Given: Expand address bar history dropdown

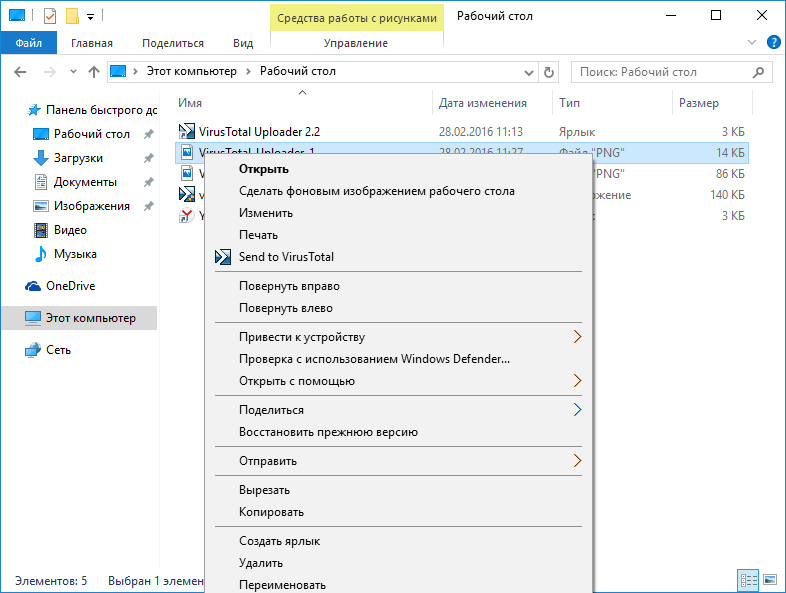Looking at the screenshot, I should (528, 73).
